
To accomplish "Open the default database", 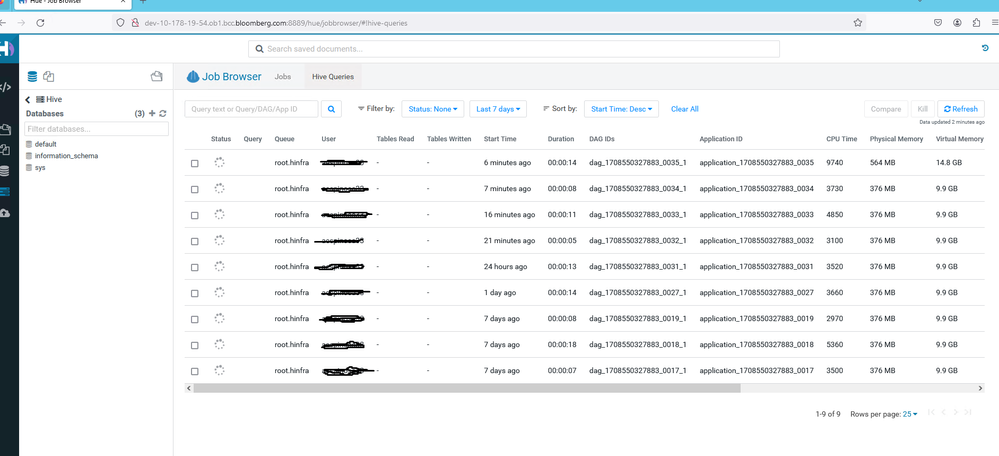I will pos(46,144).
